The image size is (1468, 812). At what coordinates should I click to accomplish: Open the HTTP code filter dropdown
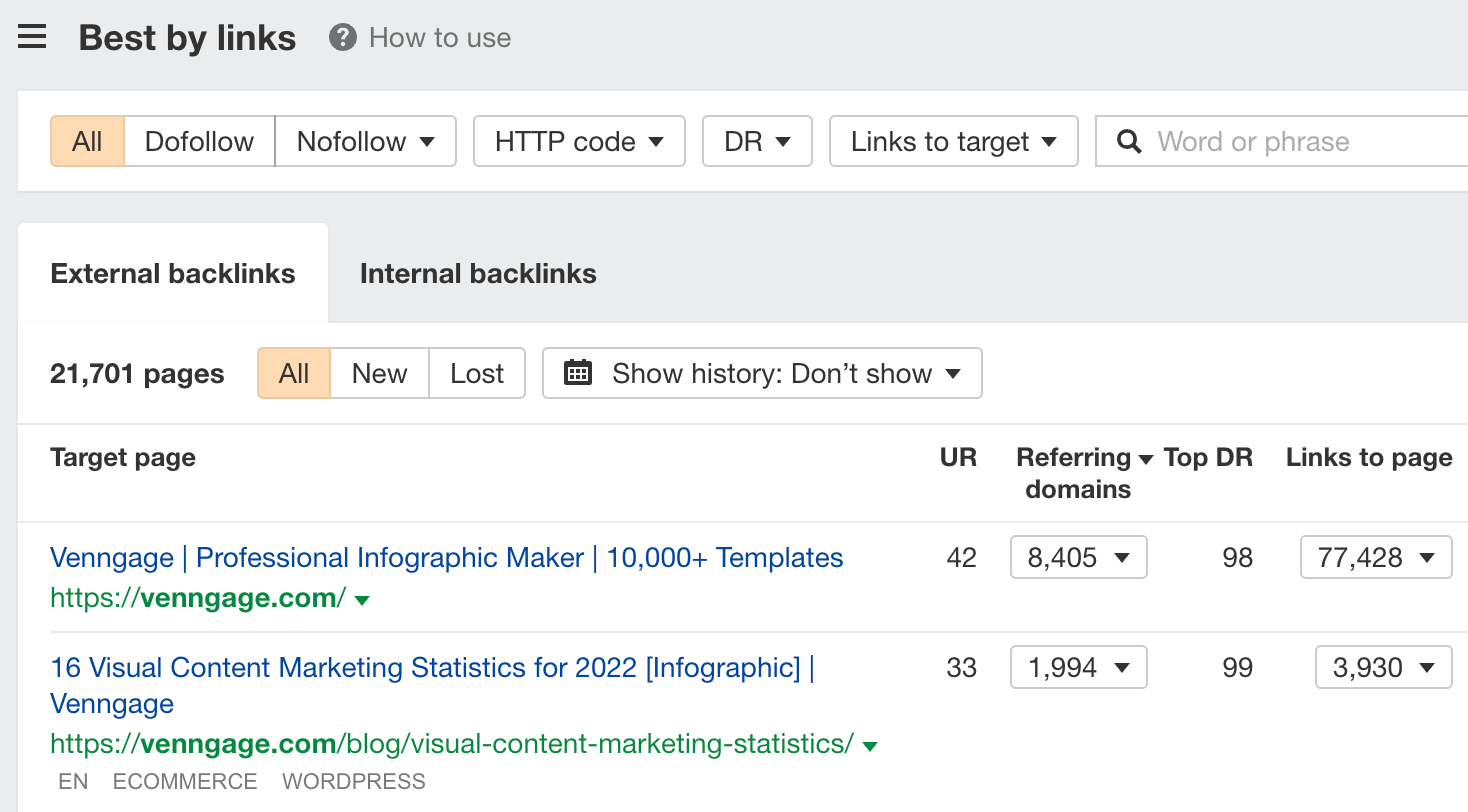pyautogui.click(x=578, y=141)
